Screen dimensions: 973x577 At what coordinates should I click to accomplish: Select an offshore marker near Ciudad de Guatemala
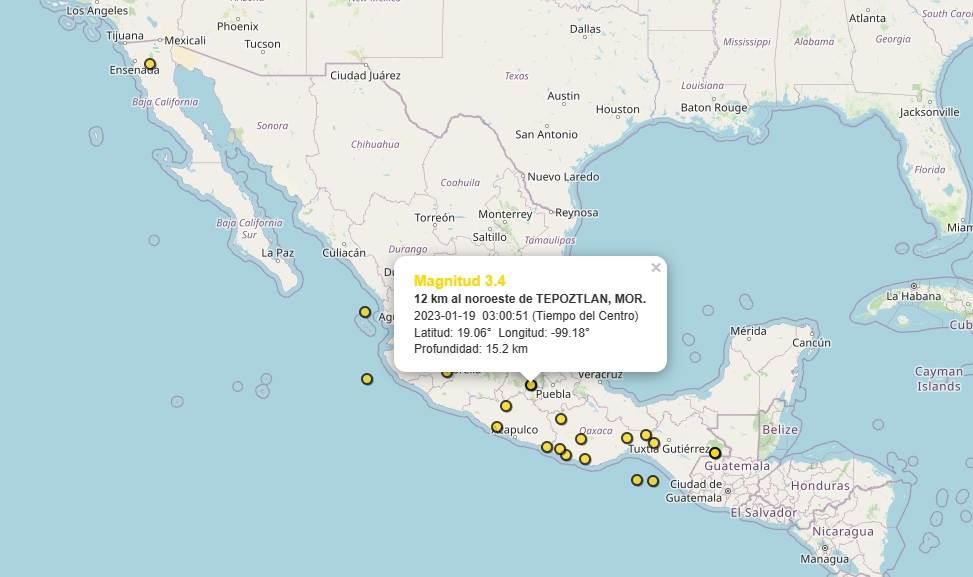point(637,480)
